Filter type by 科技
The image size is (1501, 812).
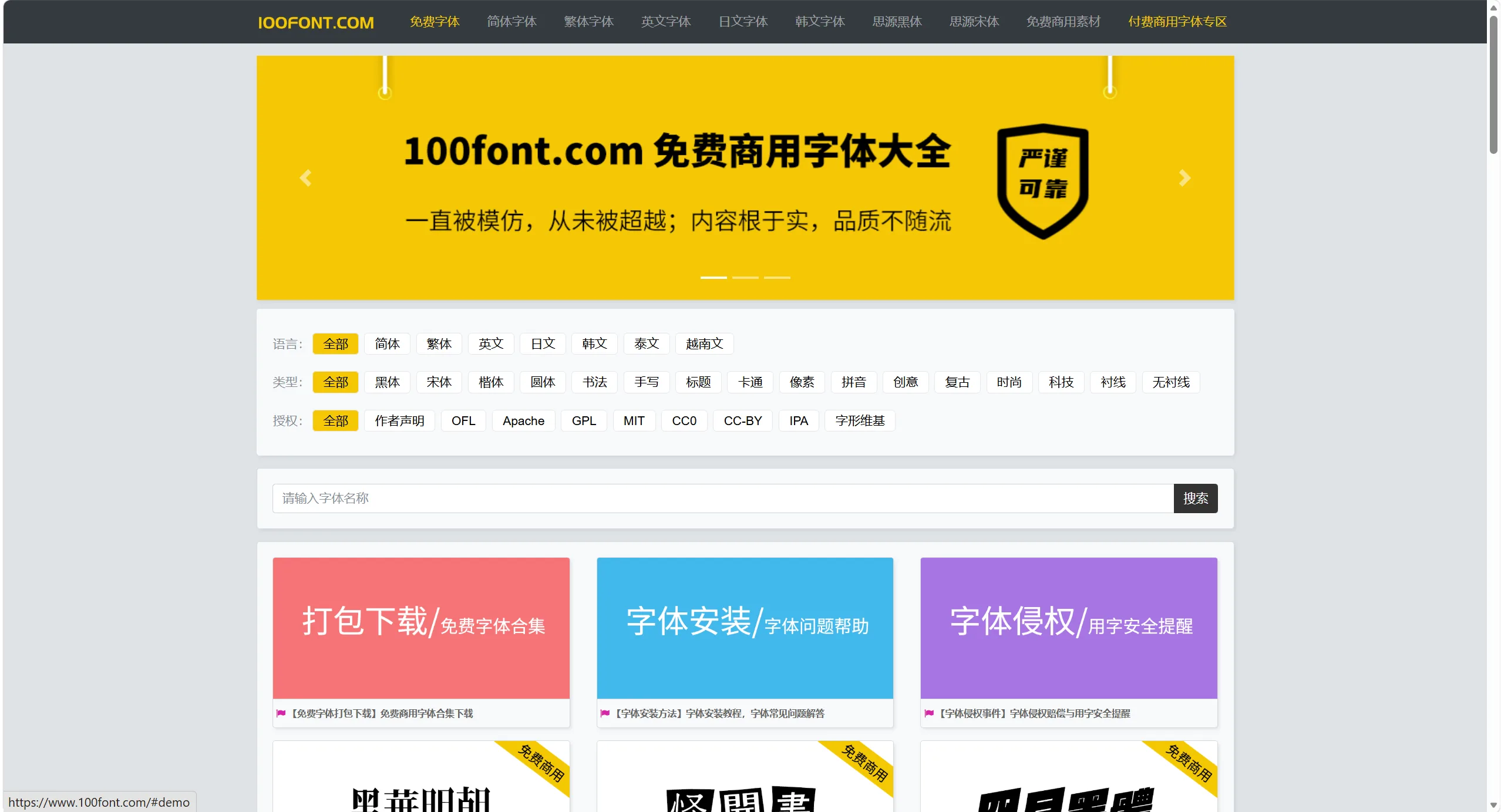(1061, 382)
